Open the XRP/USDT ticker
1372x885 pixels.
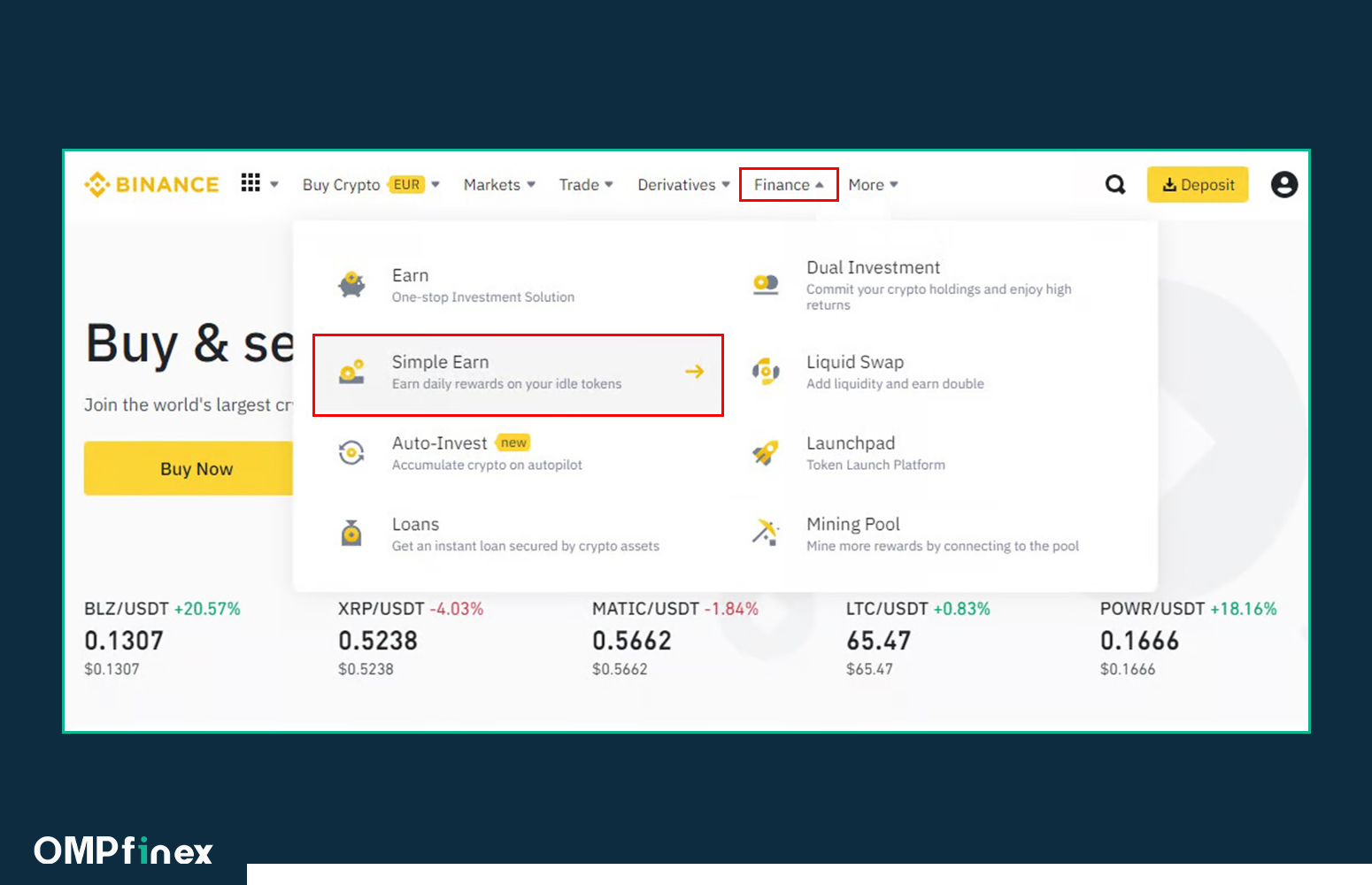pos(411,639)
